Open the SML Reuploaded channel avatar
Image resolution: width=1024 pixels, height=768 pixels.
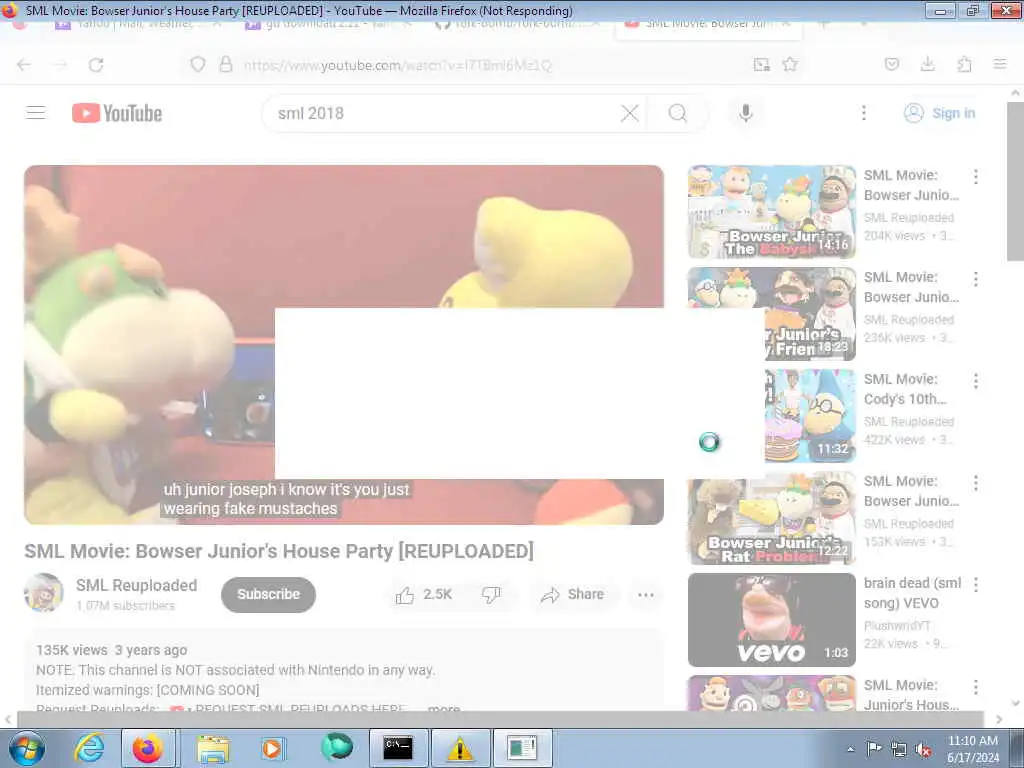[44, 593]
